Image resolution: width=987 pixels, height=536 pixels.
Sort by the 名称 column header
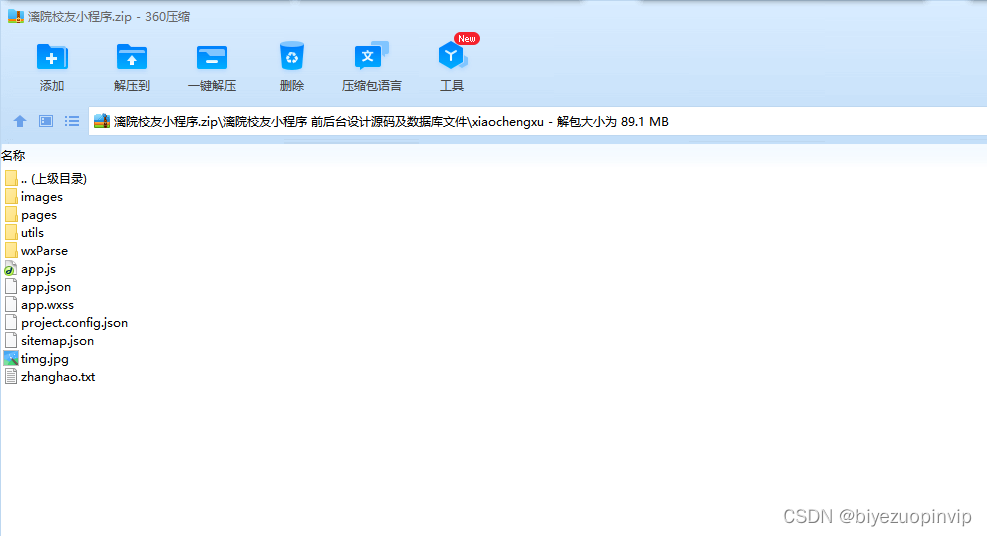[x=13, y=155]
